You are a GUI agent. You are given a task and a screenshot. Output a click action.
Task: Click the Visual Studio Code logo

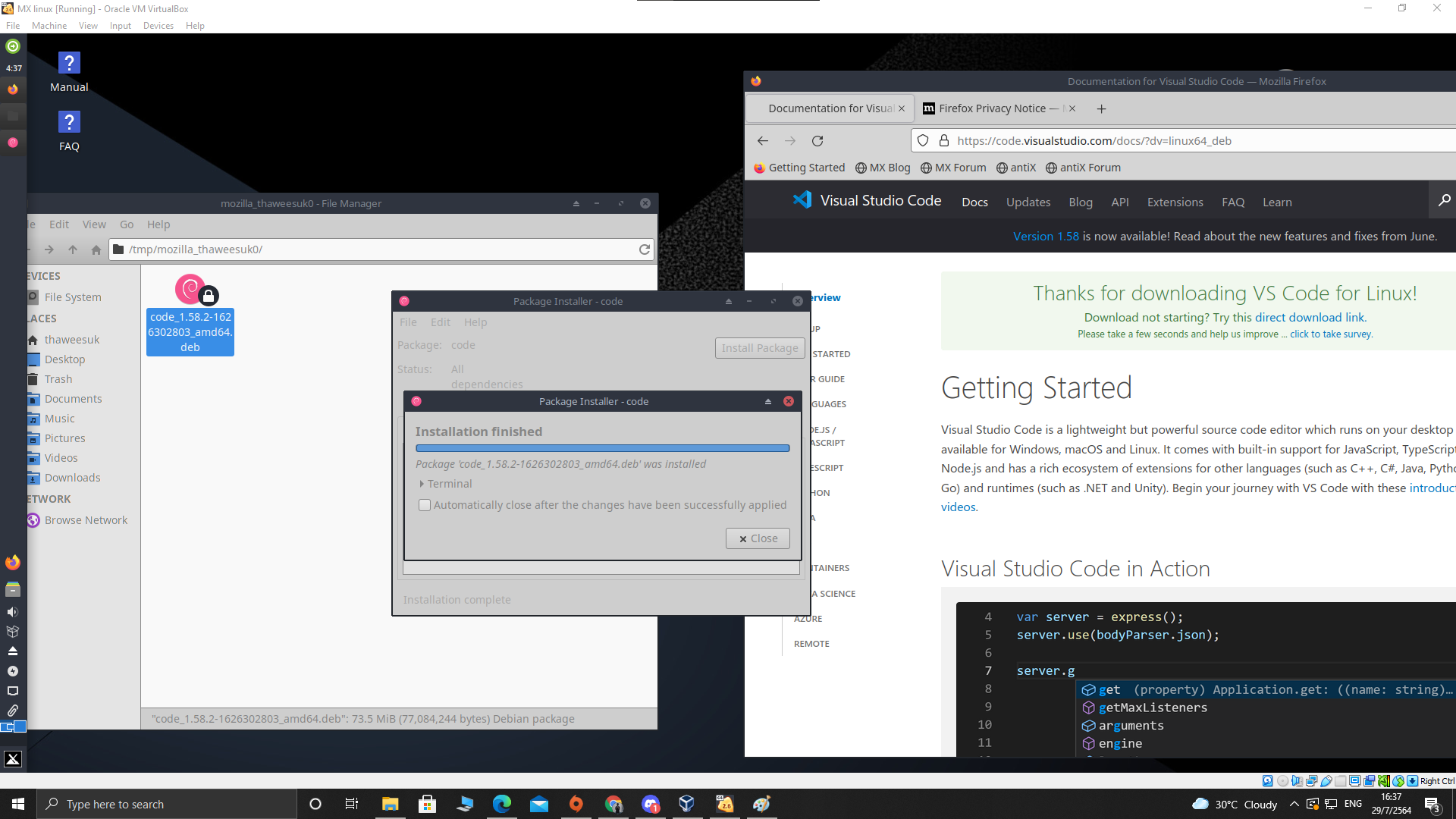pos(802,199)
